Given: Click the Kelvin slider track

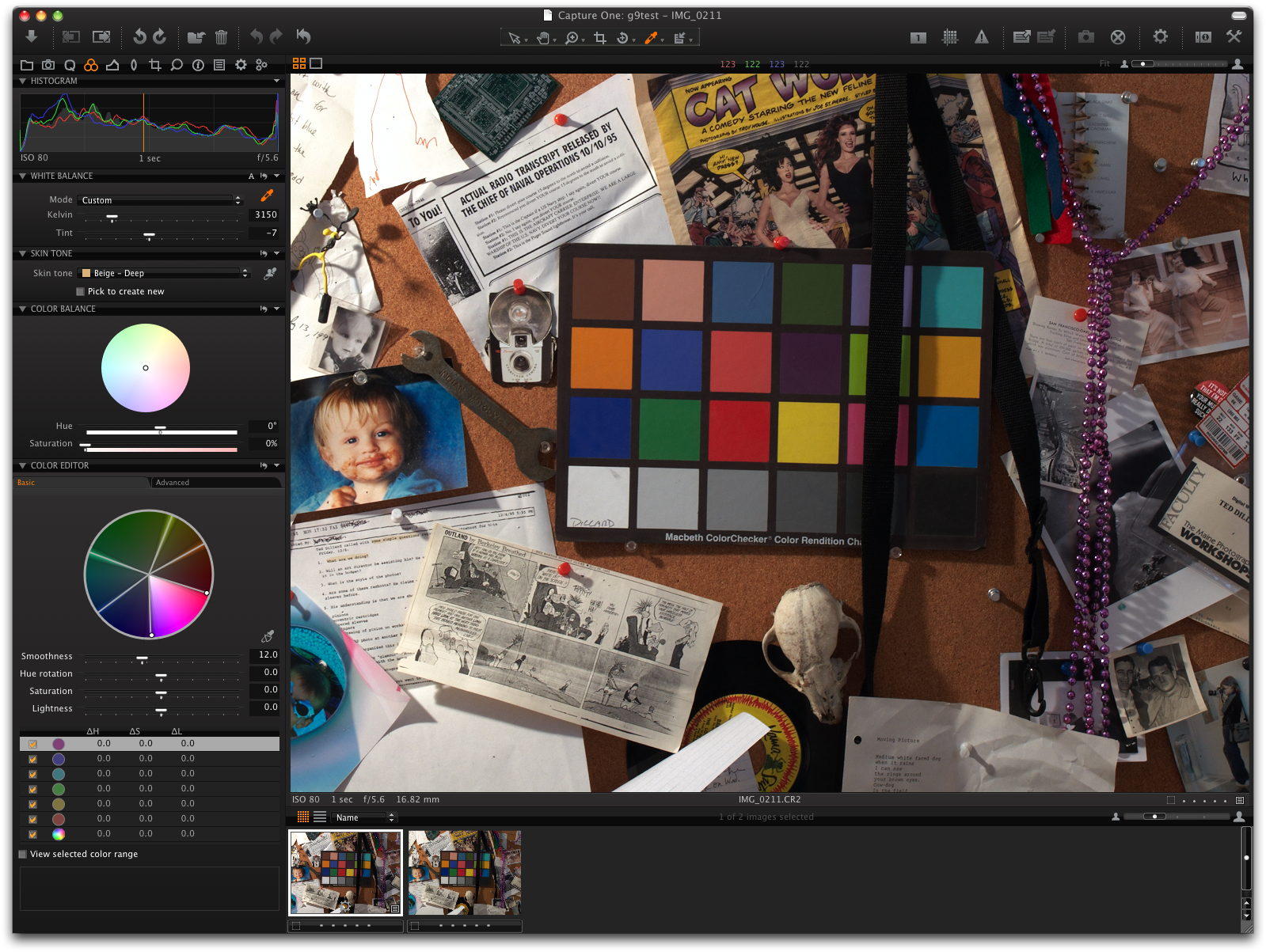Looking at the screenshot, I should (x=162, y=215).
